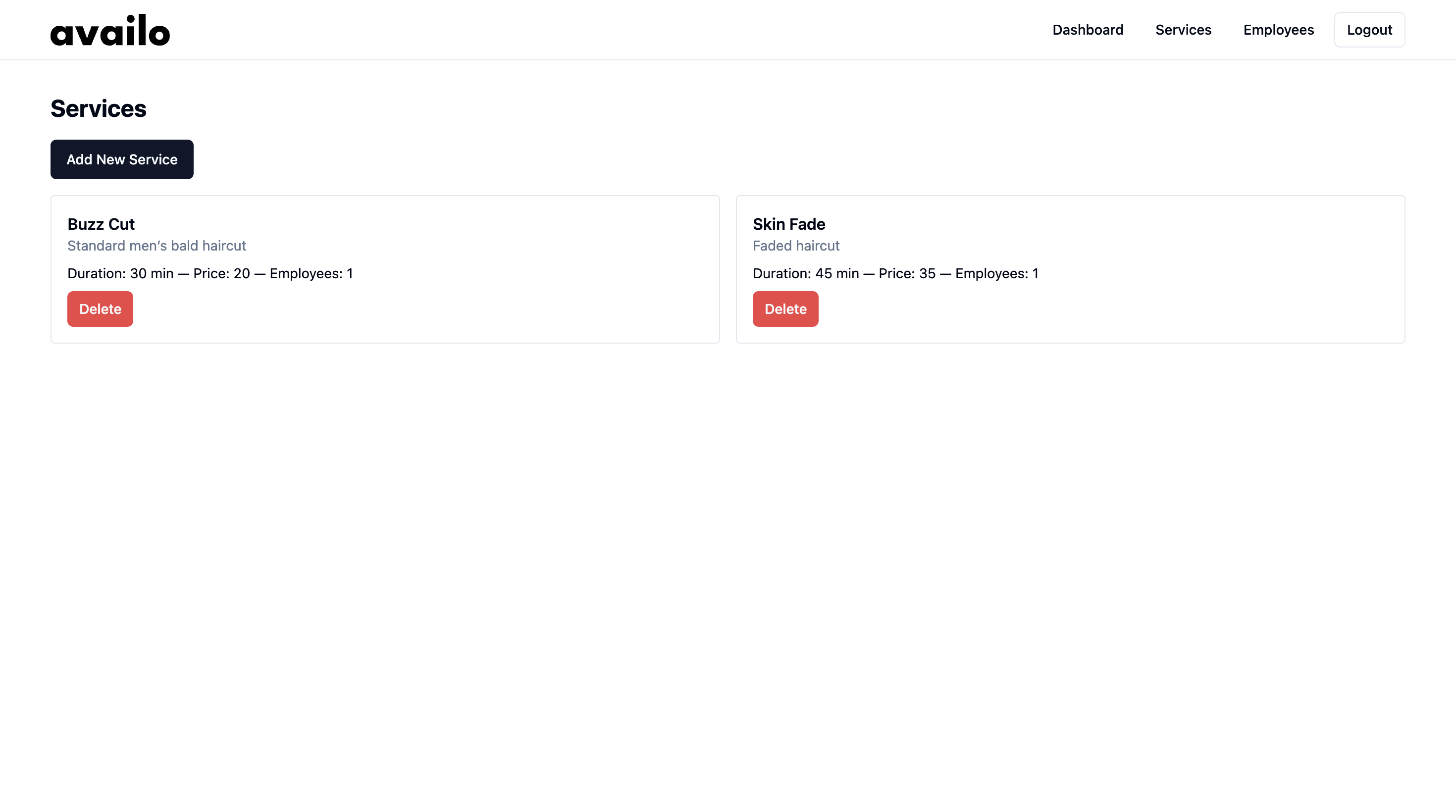
Task: Click Add New Service button
Action: 121,159
